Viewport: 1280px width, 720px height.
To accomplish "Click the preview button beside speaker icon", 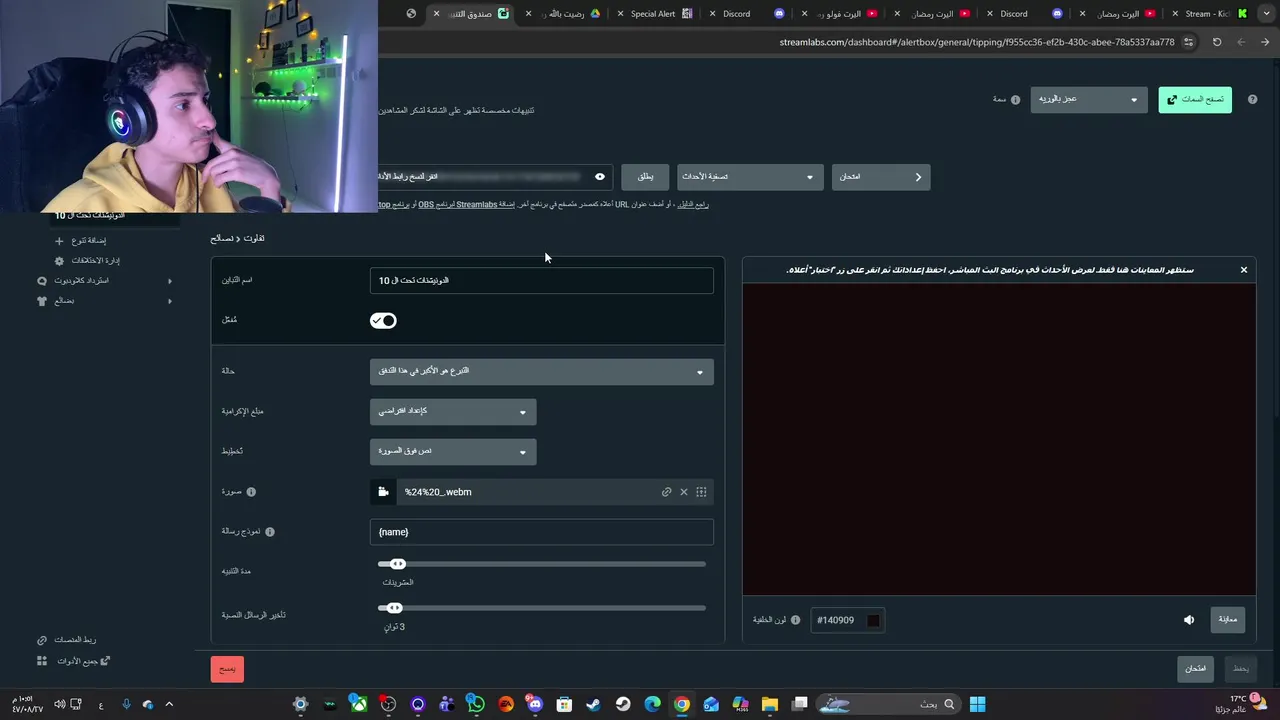I will [x=1228, y=620].
